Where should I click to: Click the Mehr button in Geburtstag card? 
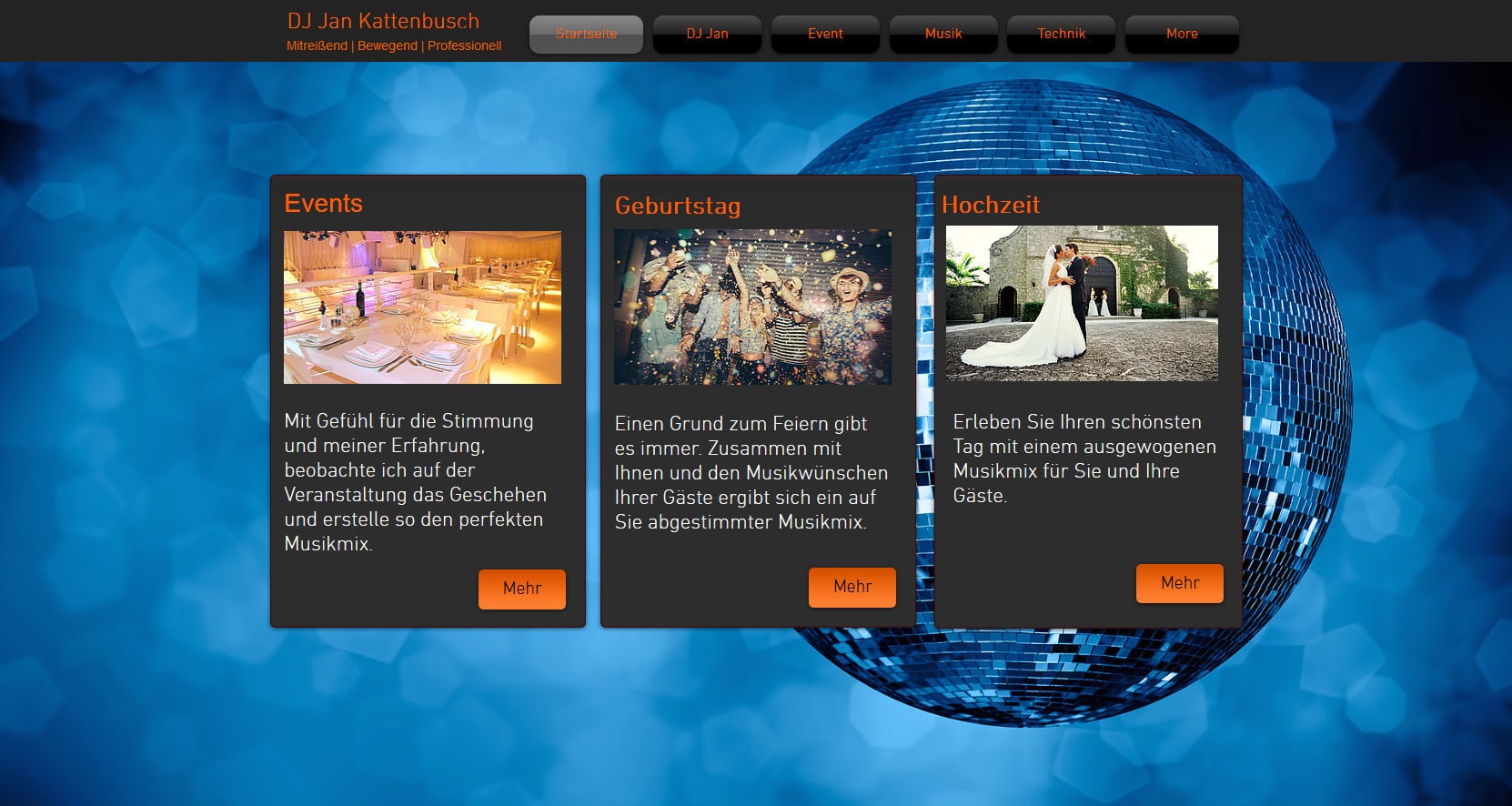852,587
